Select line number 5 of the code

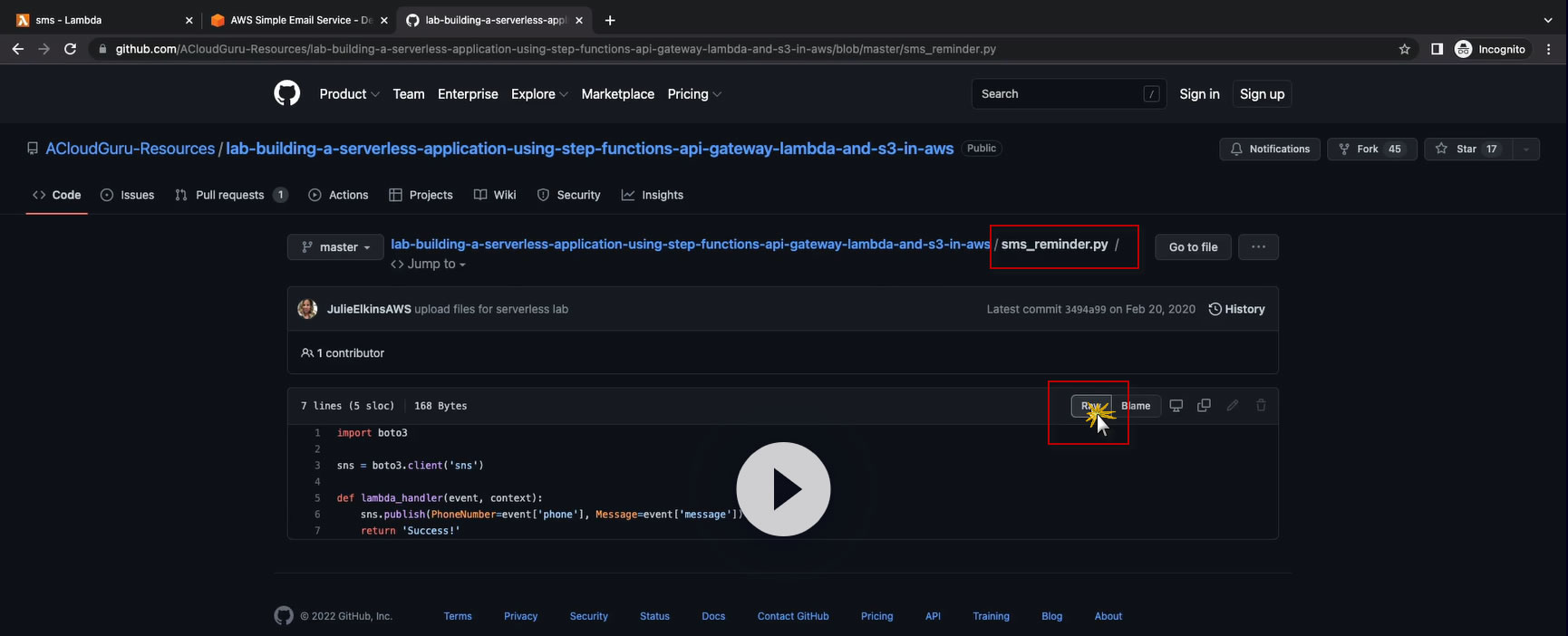point(317,498)
